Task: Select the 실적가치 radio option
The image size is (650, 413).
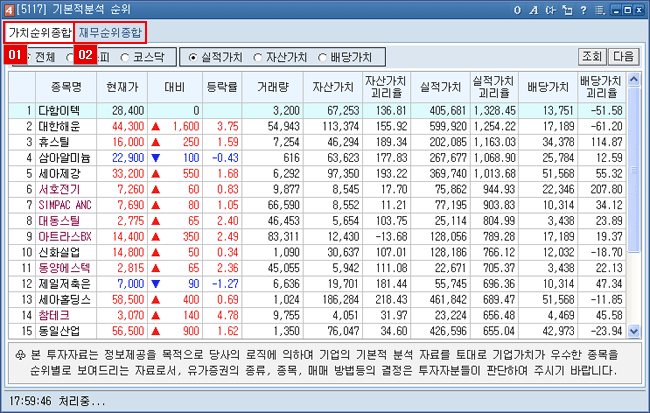Action: (x=194, y=56)
